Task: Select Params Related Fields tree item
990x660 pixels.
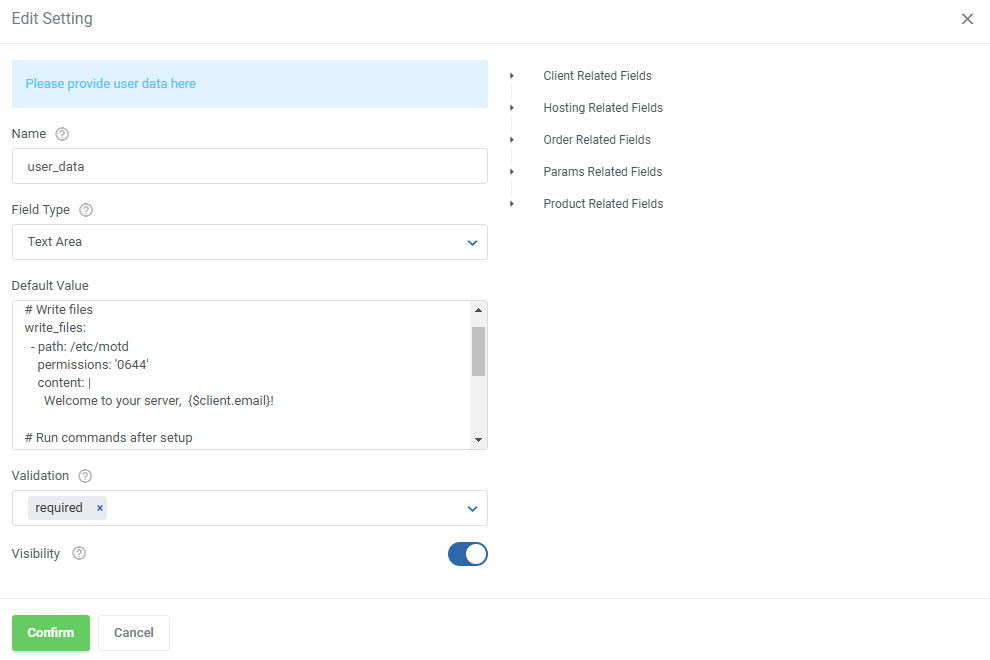Action: click(602, 172)
